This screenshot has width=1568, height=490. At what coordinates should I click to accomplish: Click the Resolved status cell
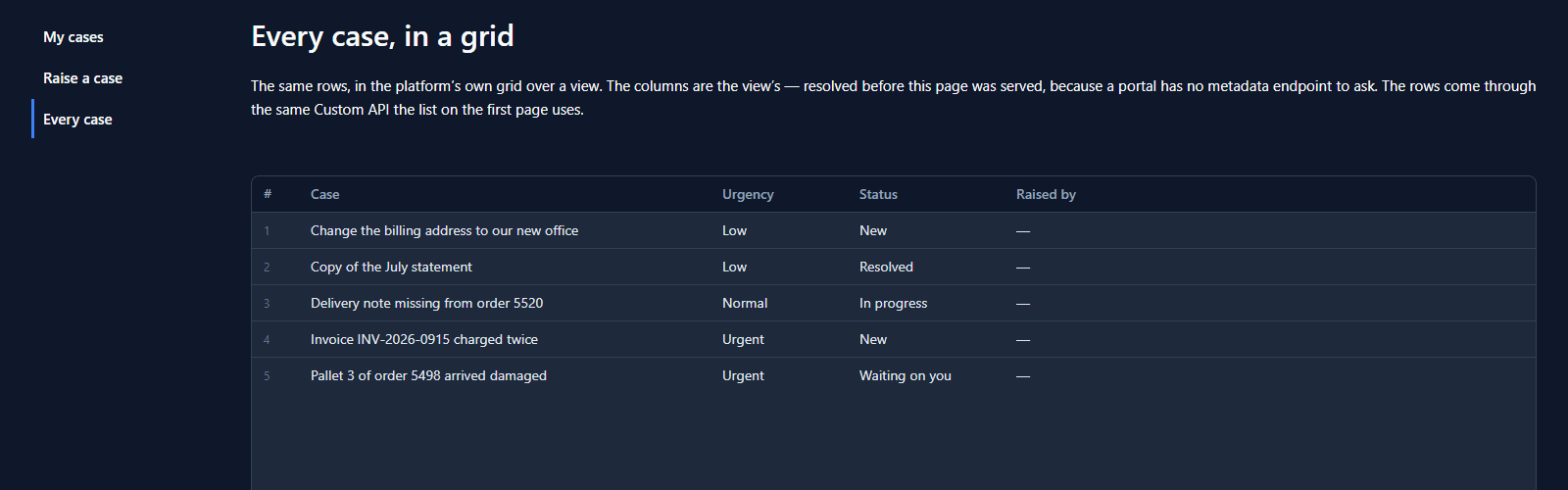point(886,267)
